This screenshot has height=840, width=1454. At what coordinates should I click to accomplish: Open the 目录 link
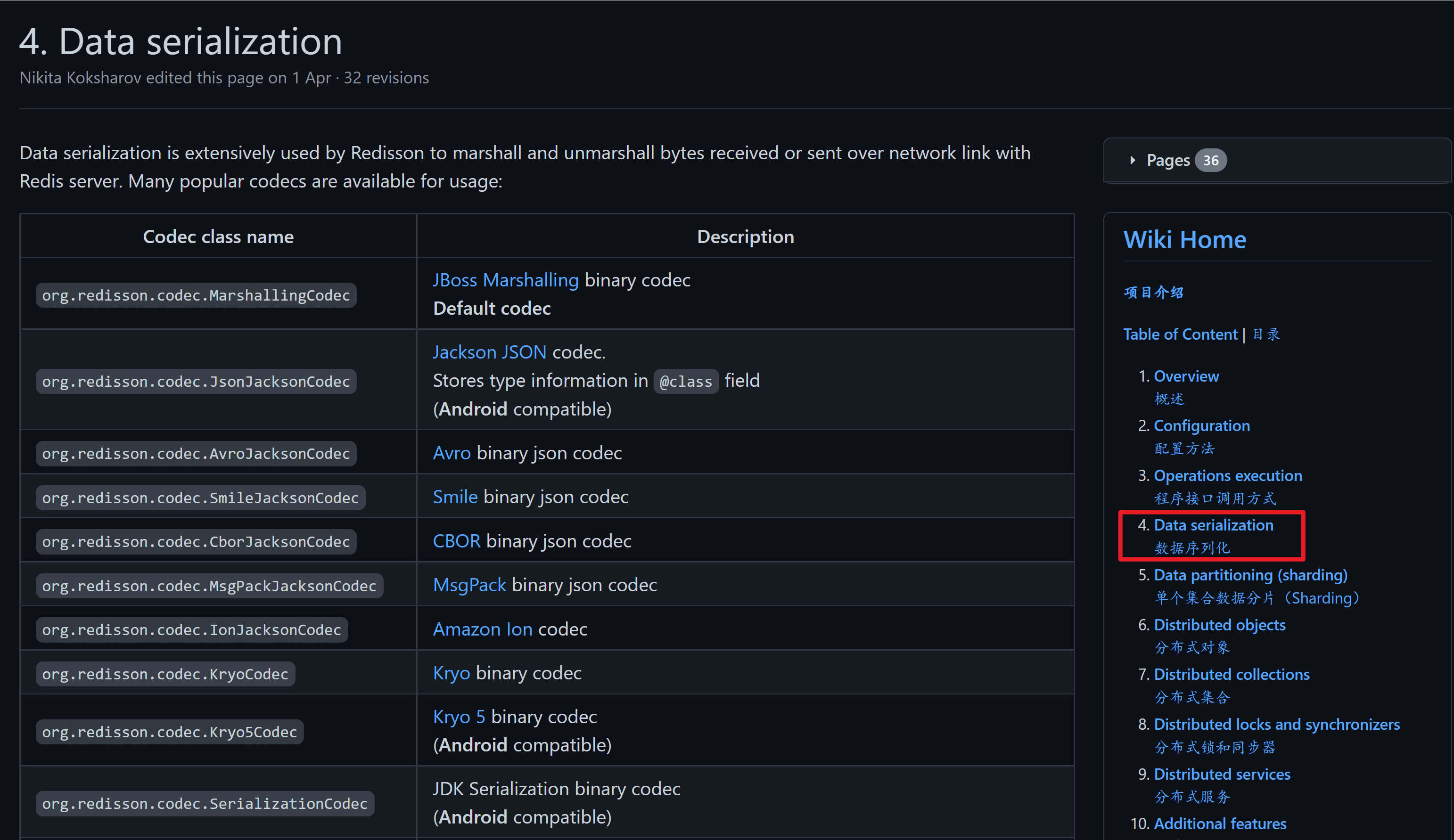coord(1266,334)
